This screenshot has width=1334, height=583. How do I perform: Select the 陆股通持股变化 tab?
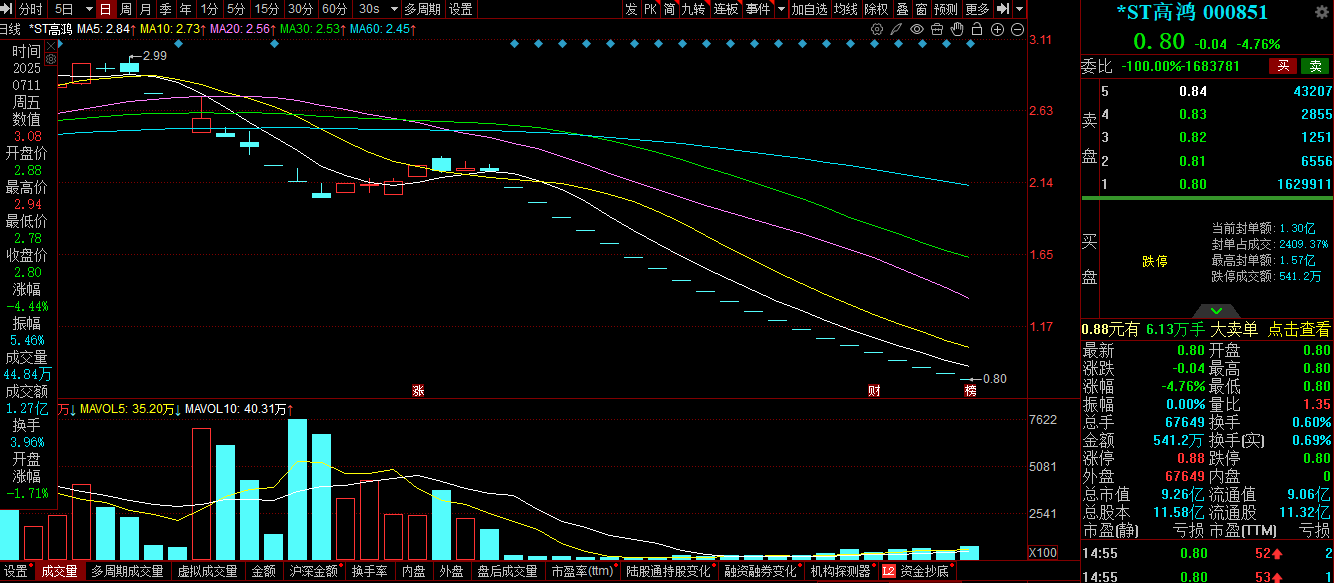[x=668, y=572]
